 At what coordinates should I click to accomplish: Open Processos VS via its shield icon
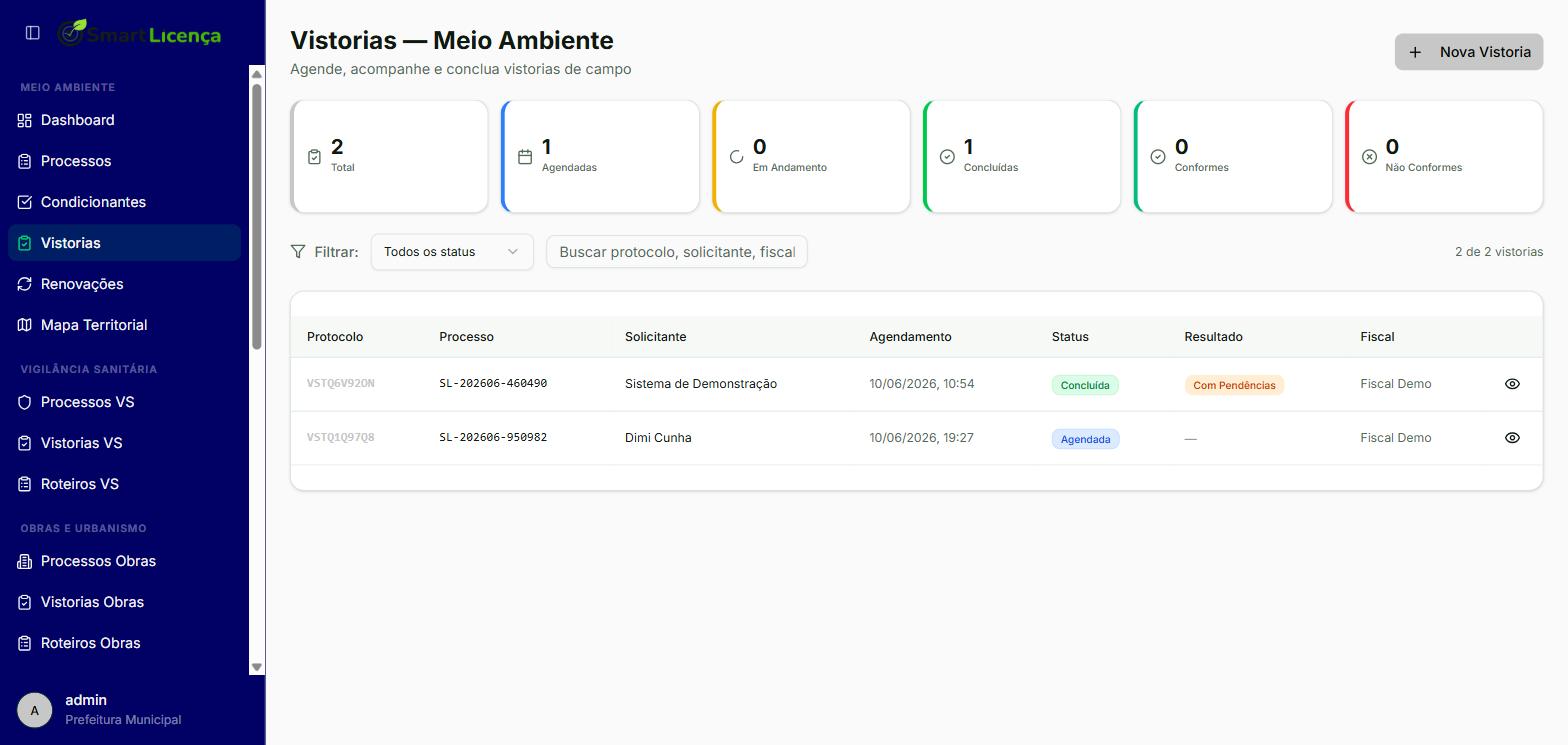coord(25,402)
